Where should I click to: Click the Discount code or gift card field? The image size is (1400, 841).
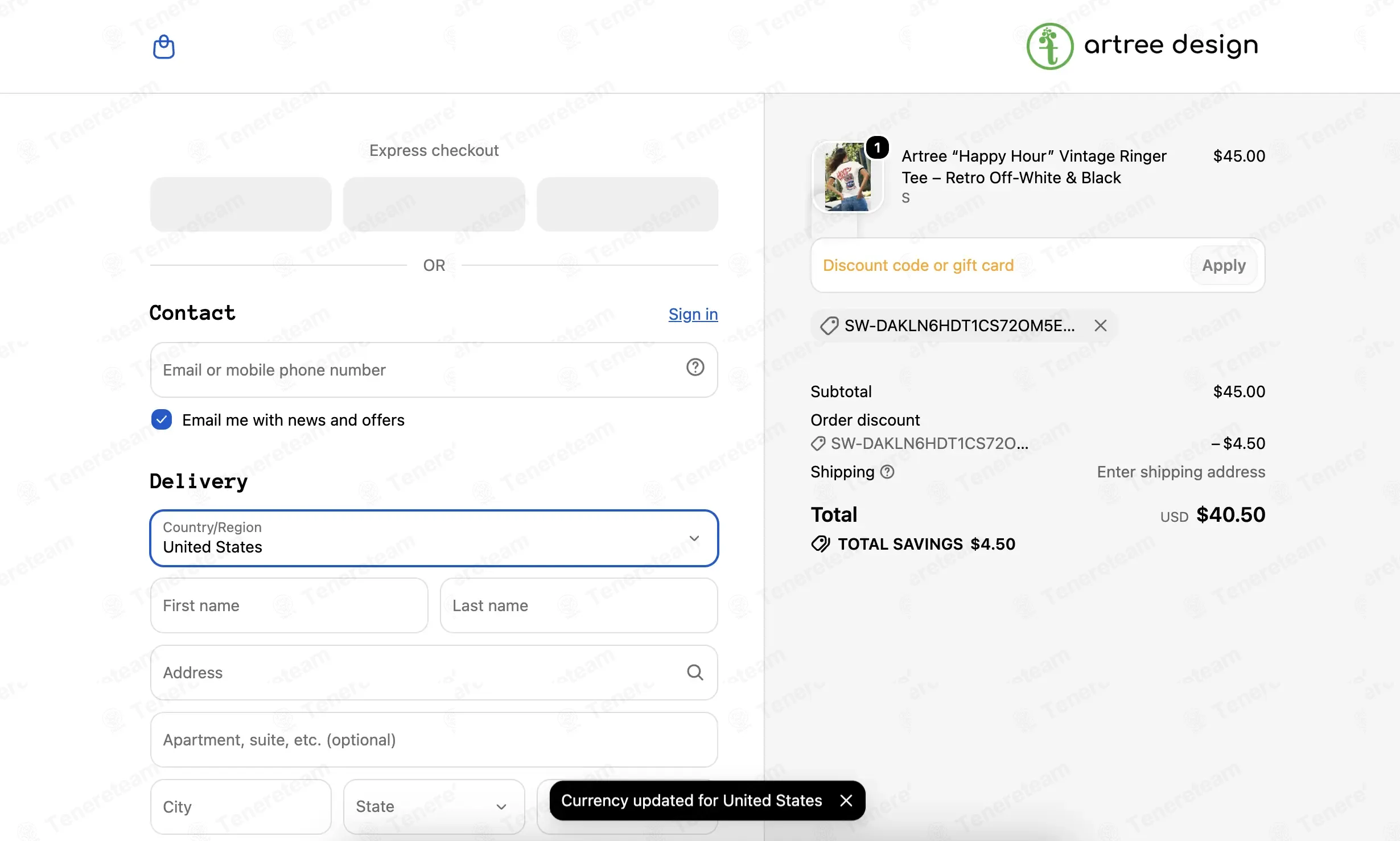(x=1001, y=265)
